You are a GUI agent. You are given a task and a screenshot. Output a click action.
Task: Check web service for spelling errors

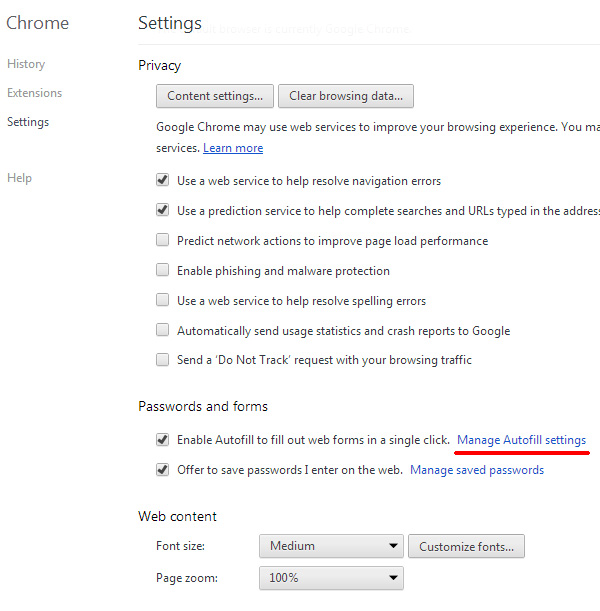coord(162,300)
